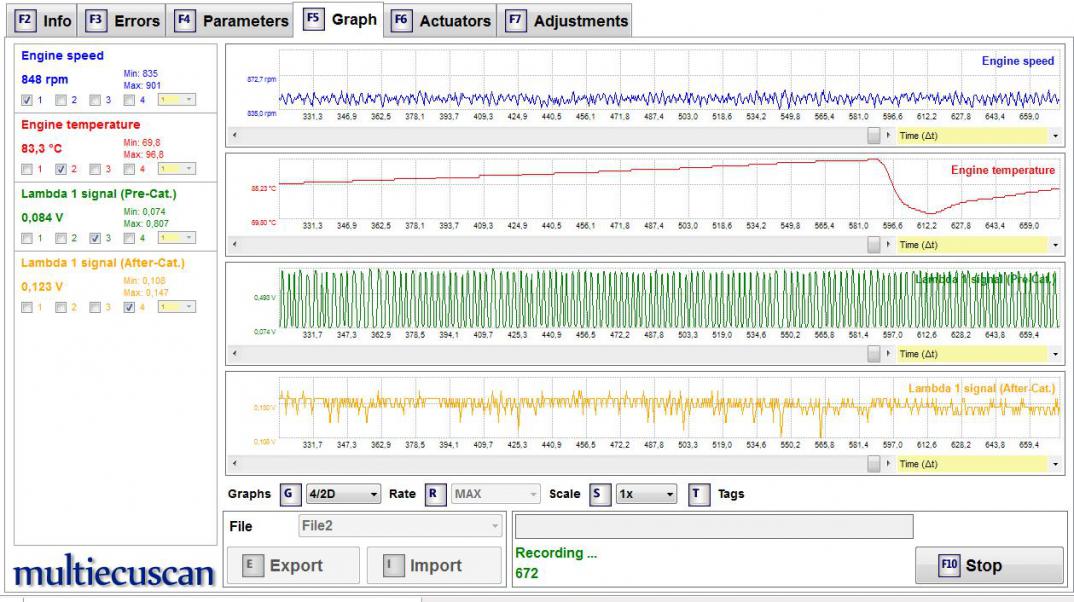Image resolution: width=1074 pixels, height=602 pixels.
Task: Click left scroll arrow under Engine speed graph
Action: click(x=233, y=133)
